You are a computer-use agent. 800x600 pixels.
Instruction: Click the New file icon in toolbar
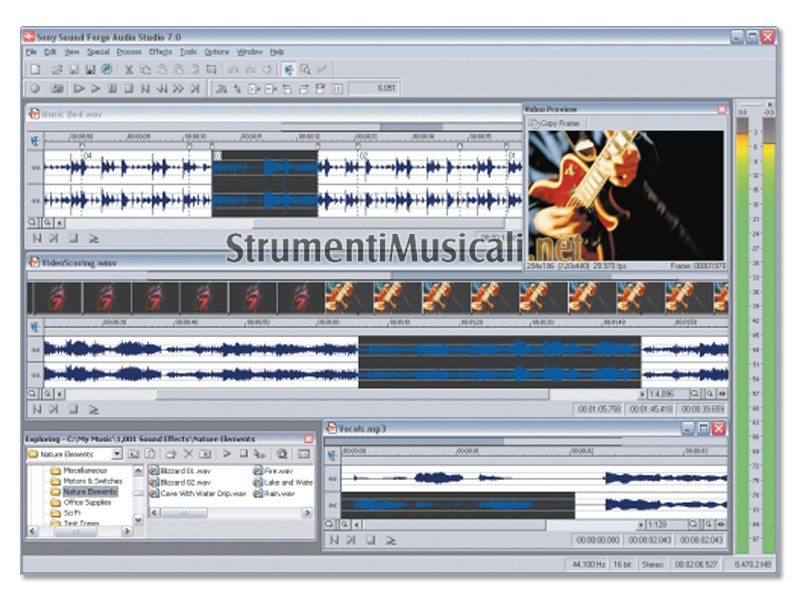click(x=35, y=70)
